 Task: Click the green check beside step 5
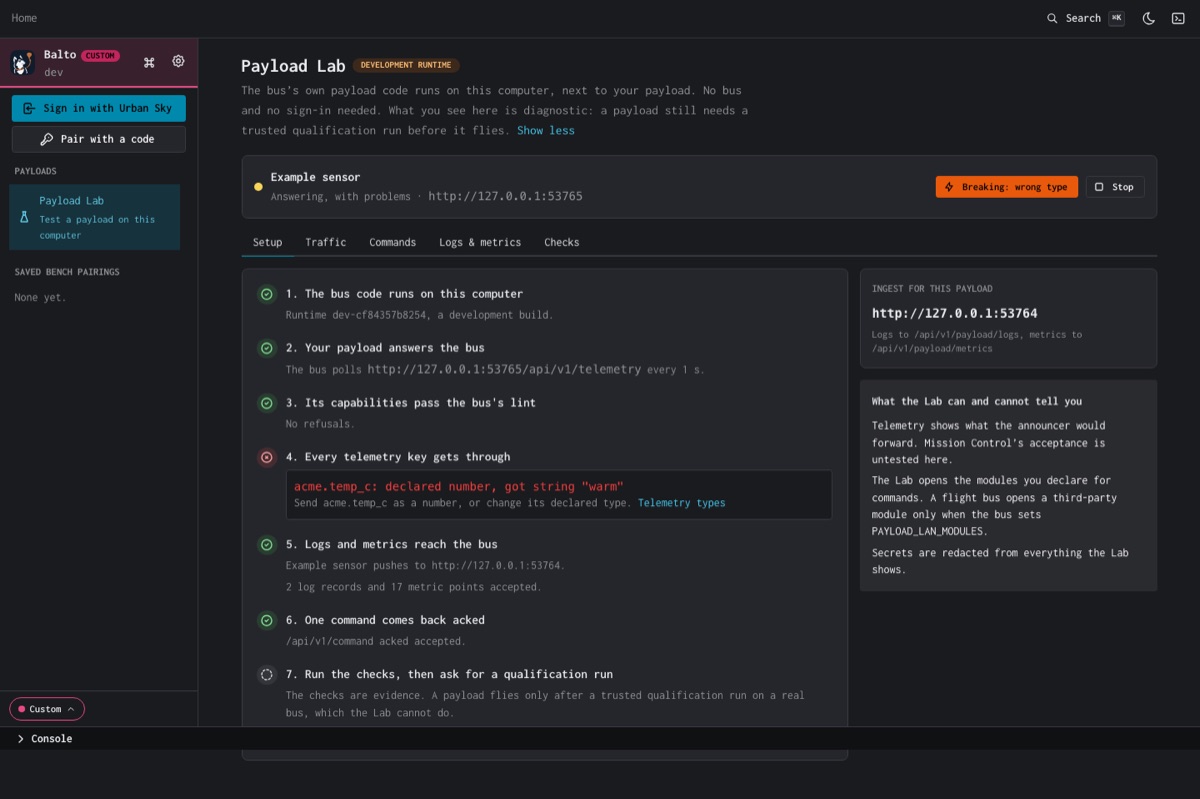(267, 545)
